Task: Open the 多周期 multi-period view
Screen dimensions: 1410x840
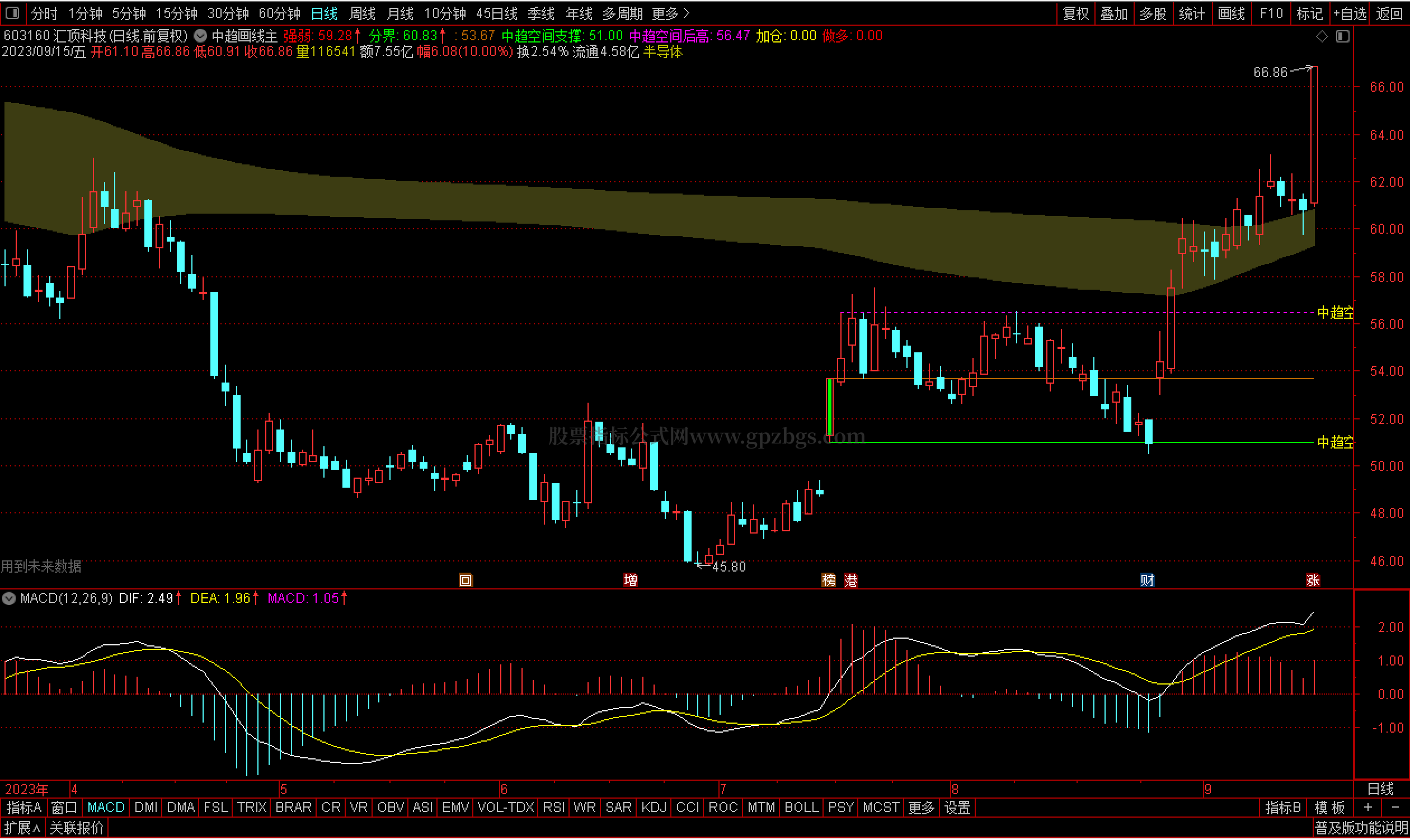Action: coord(622,13)
